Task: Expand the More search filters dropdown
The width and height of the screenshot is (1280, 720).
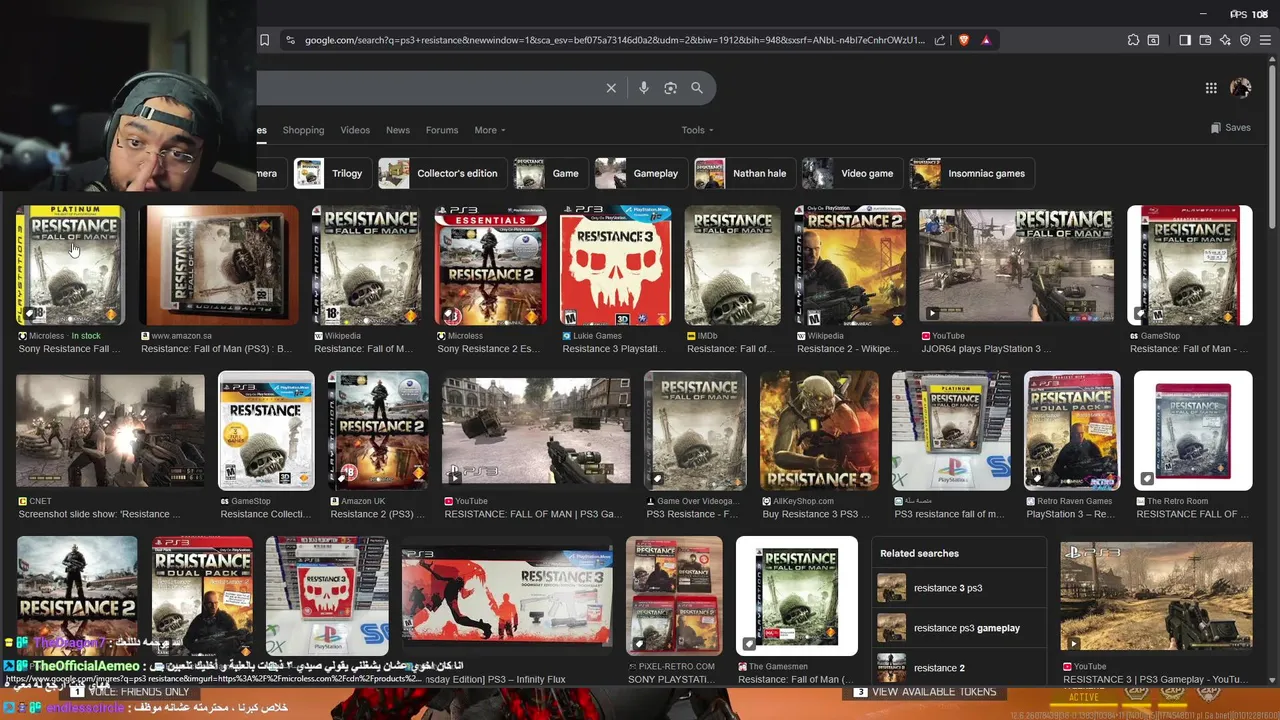Action: 490,130
